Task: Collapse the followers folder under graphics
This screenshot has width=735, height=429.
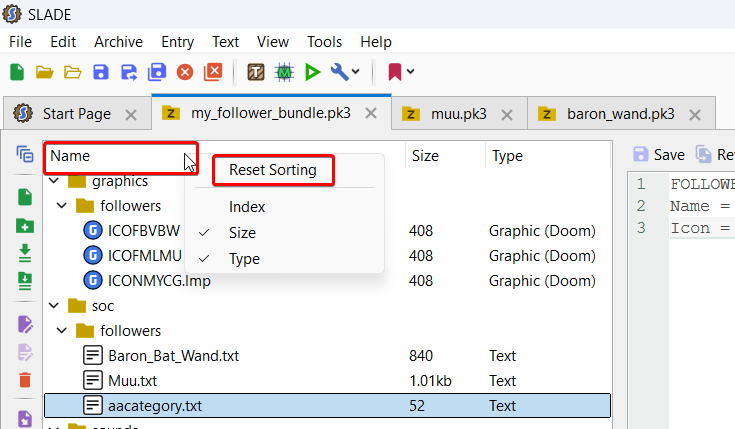Action: pyautogui.click(x=62, y=205)
